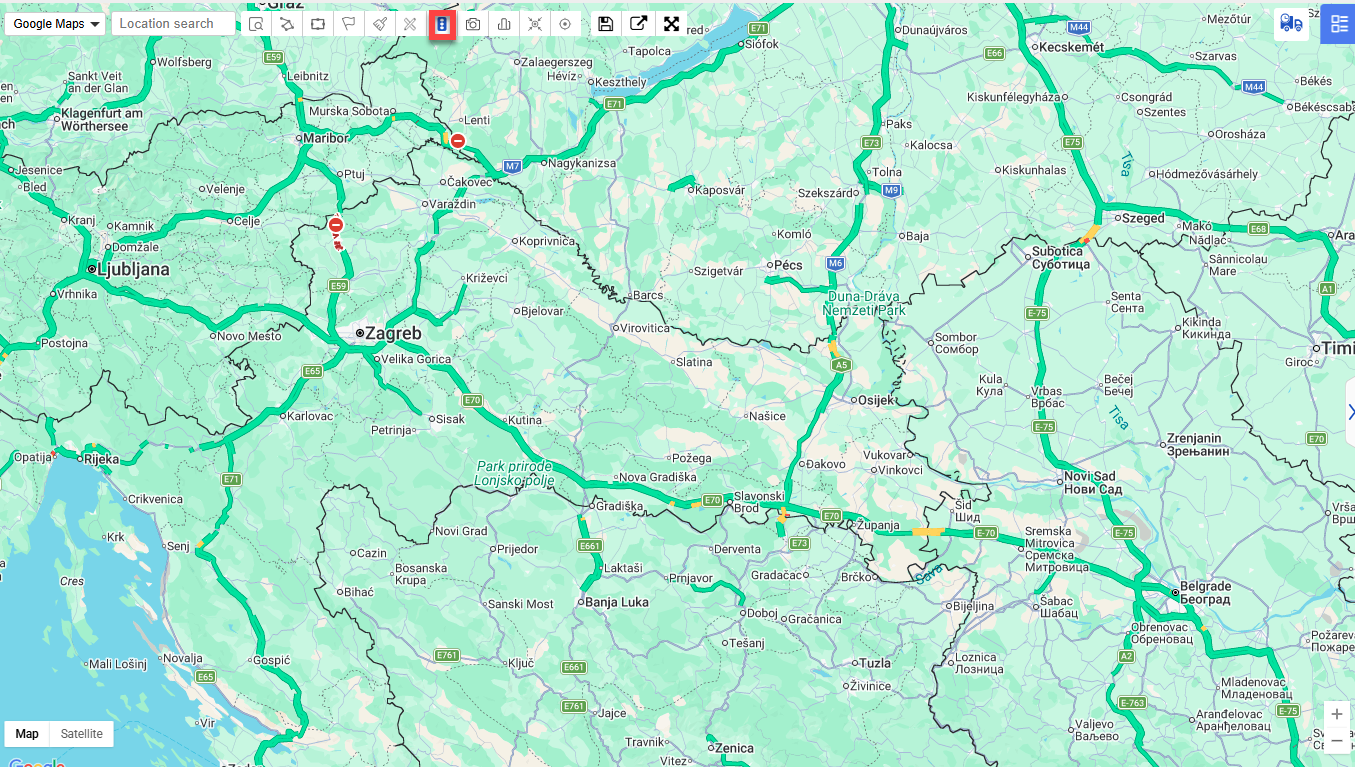The width and height of the screenshot is (1355, 767).
Task: Click the save floppy disk icon
Action: [605, 24]
